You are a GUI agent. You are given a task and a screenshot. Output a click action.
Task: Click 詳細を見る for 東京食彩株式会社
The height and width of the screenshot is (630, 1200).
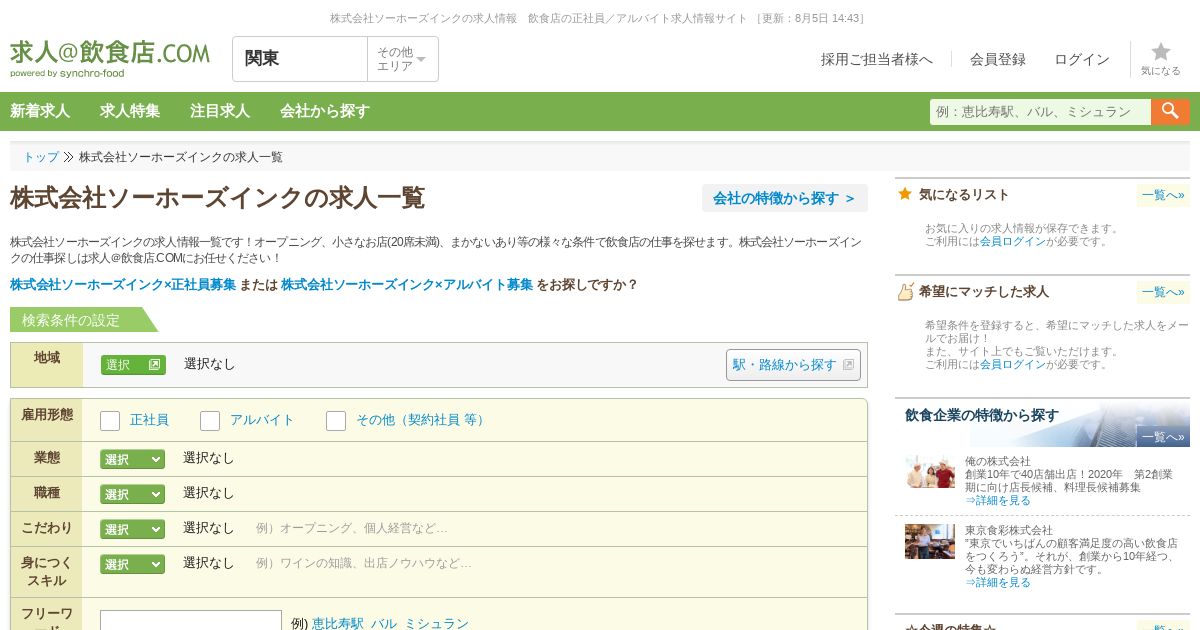pos(998,582)
